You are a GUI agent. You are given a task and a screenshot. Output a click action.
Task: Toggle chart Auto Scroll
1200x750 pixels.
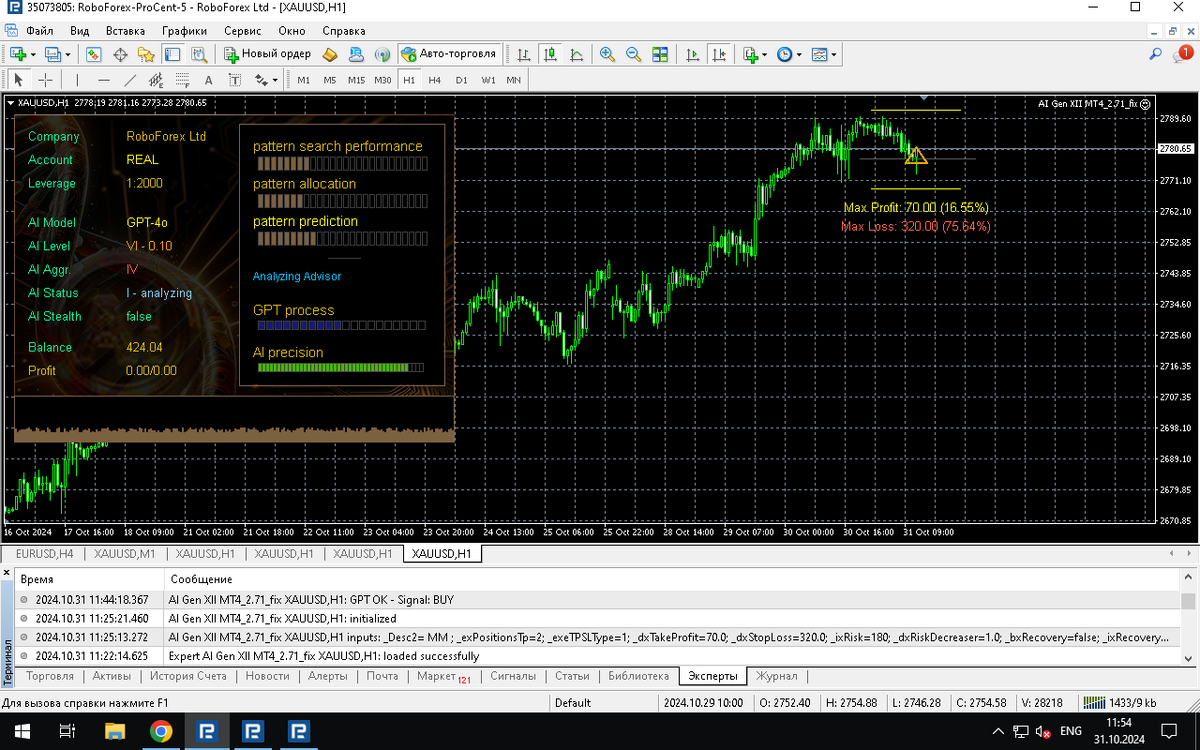tap(692, 54)
